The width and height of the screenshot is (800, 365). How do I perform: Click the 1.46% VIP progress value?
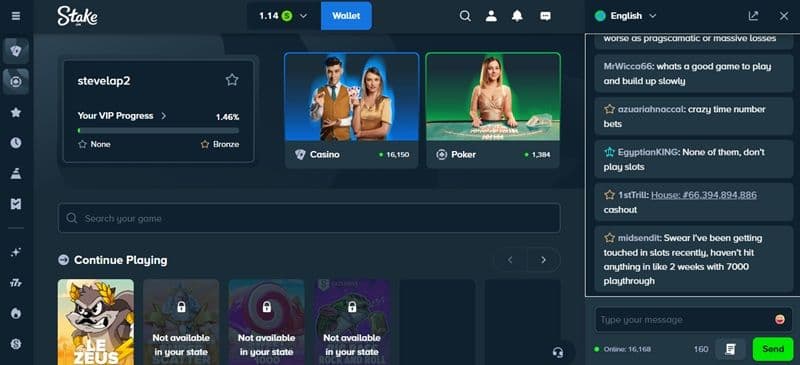(x=227, y=117)
